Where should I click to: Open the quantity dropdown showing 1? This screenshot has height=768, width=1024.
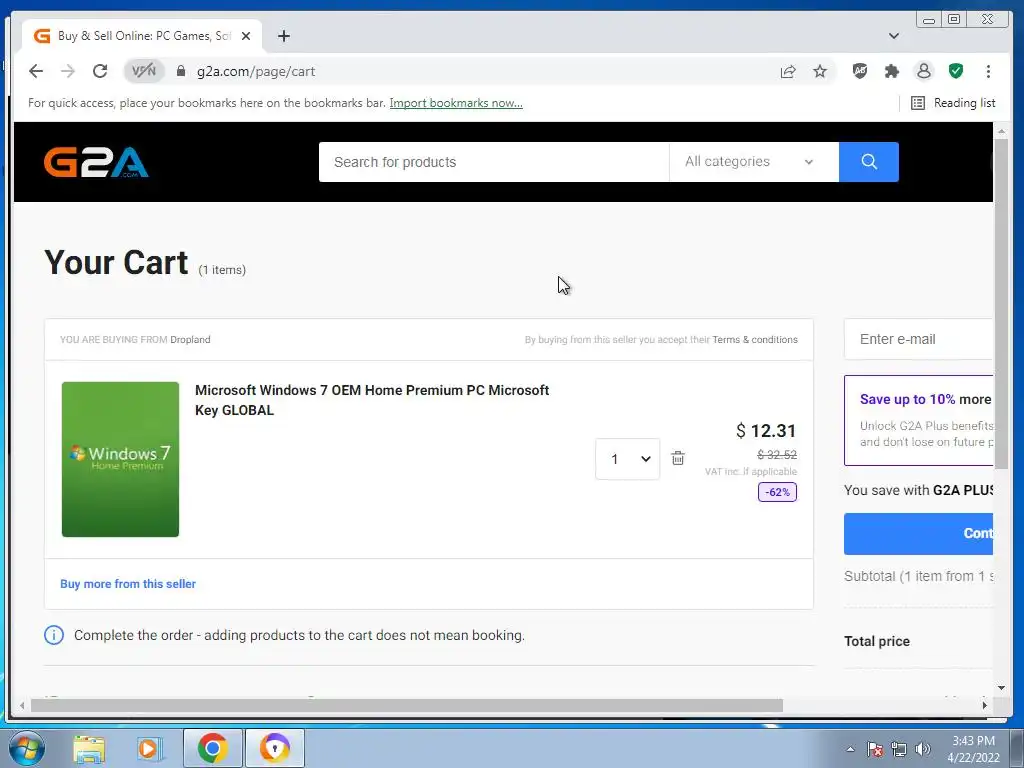pyautogui.click(x=627, y=458)
